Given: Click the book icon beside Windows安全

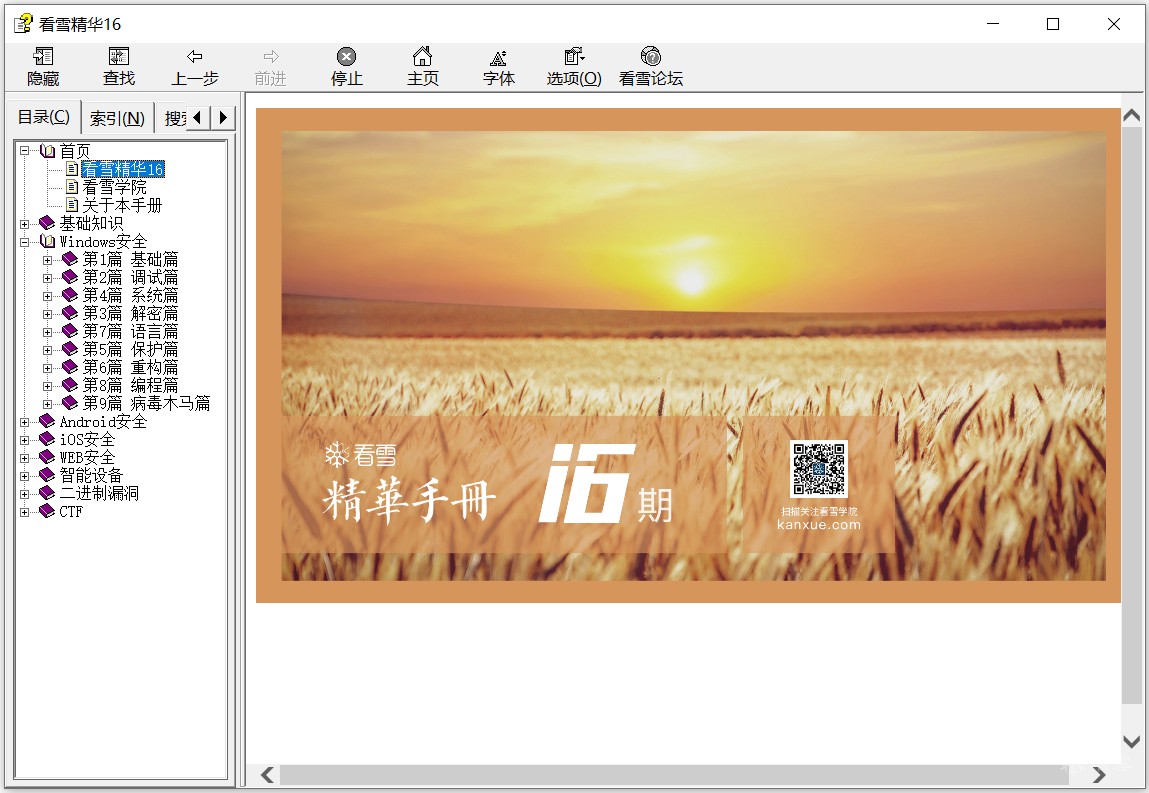Looking at the screenshot, I should pyautogui.click(x=48, y=241).
